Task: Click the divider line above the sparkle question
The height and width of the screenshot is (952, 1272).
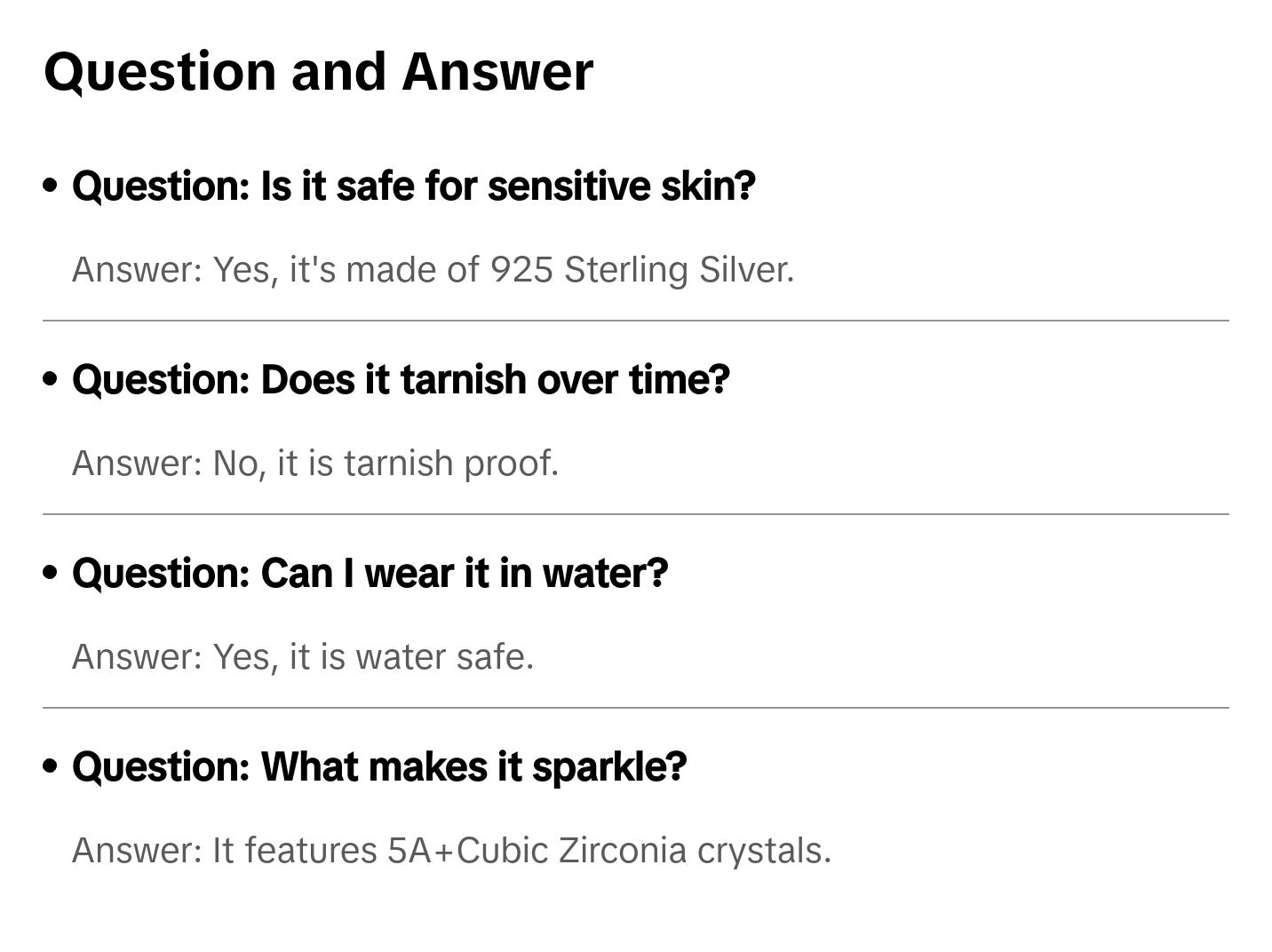Action: pos(635,708)
